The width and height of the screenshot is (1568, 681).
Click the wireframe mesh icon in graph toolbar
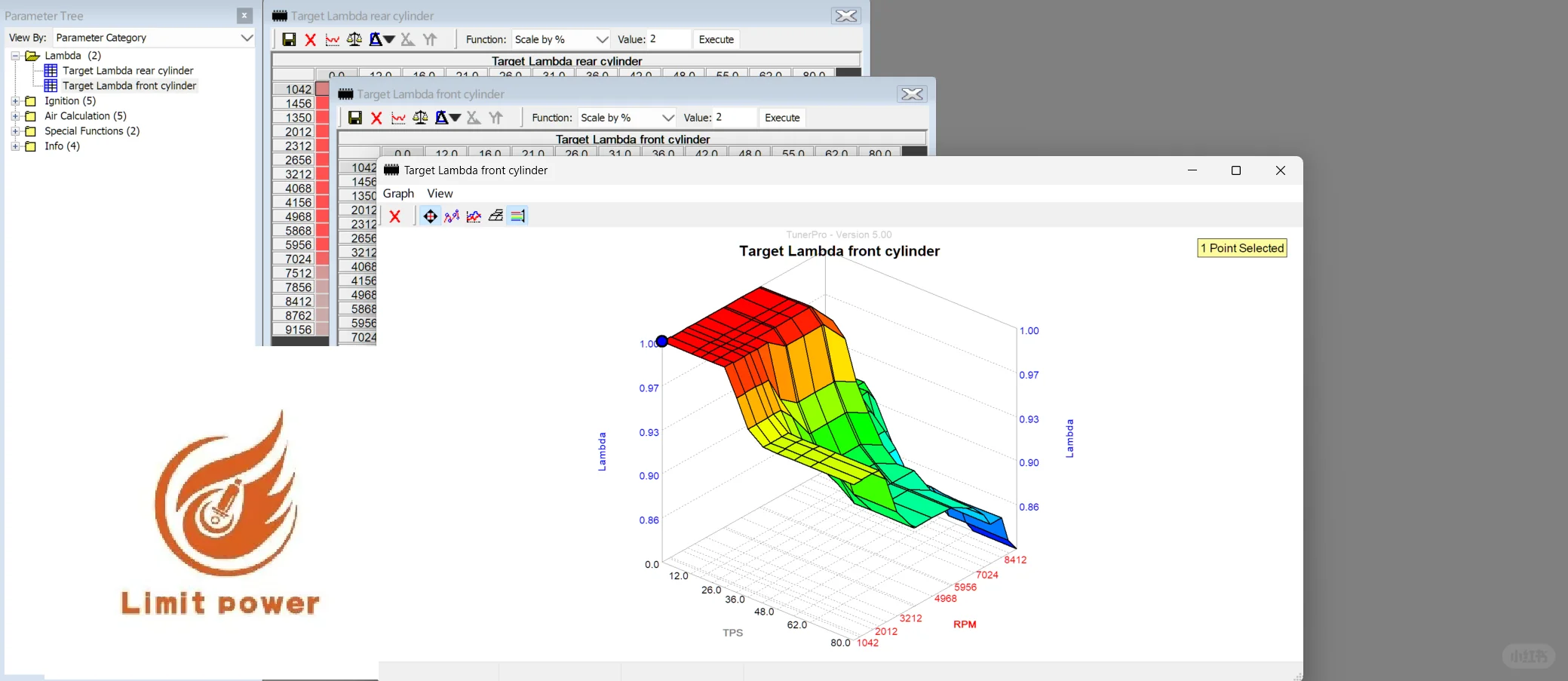point(496,216)
